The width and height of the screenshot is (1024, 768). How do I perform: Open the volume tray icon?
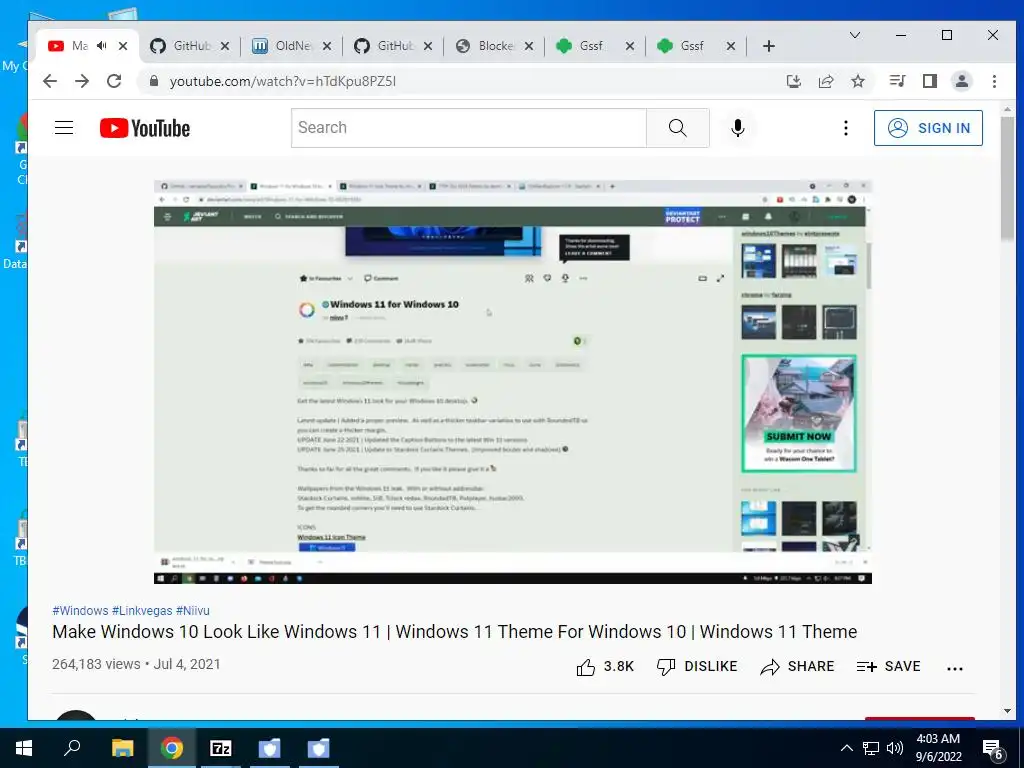[895, 748]
